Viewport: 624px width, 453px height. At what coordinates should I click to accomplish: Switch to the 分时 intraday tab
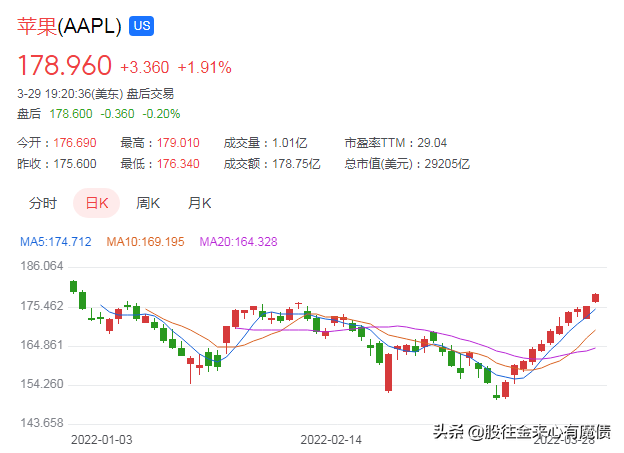pyautogui.click(x=43, y=203)
